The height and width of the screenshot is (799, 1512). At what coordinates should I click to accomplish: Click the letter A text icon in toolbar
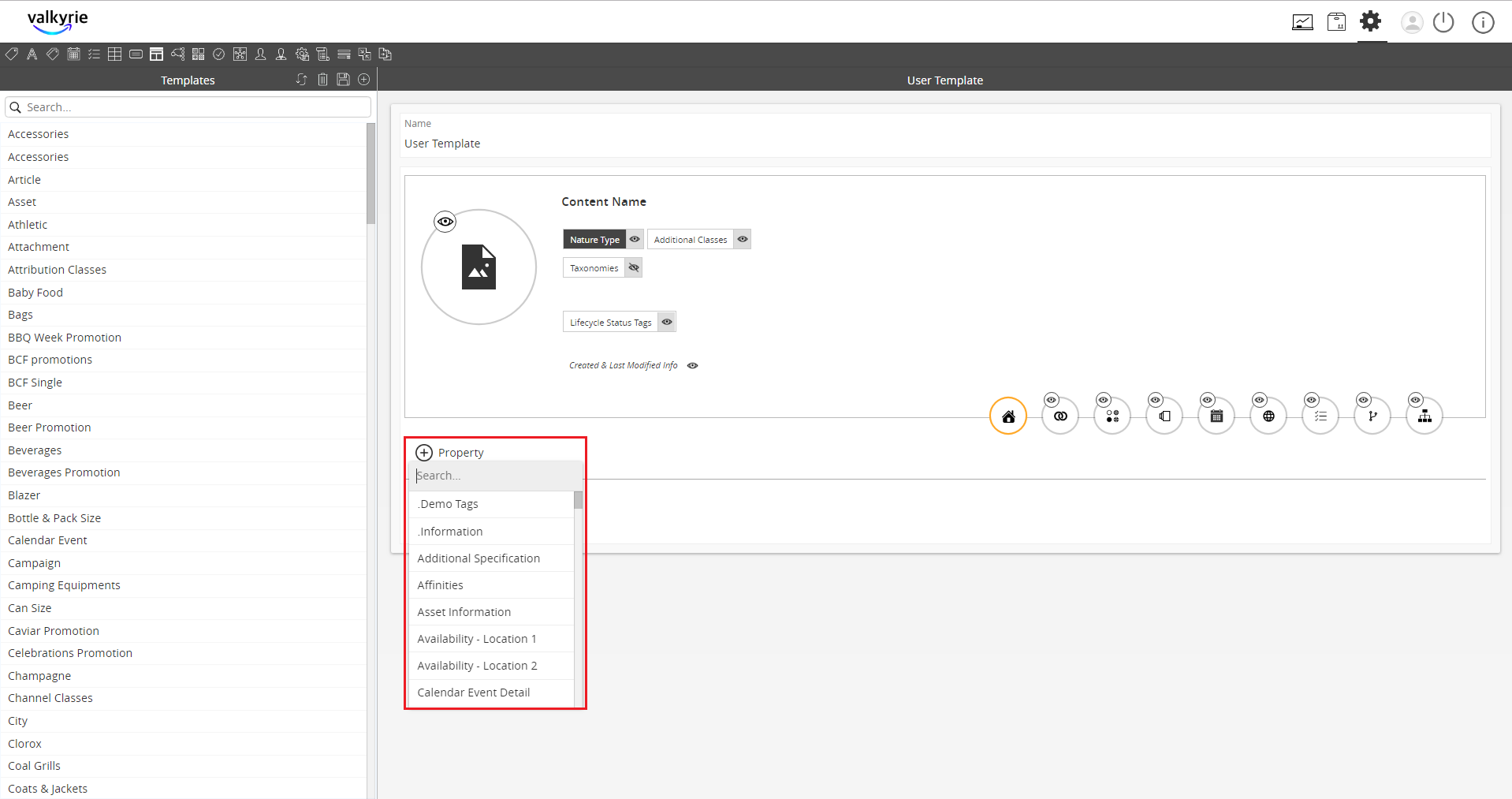pyautogui.click(x=32, y=54)
